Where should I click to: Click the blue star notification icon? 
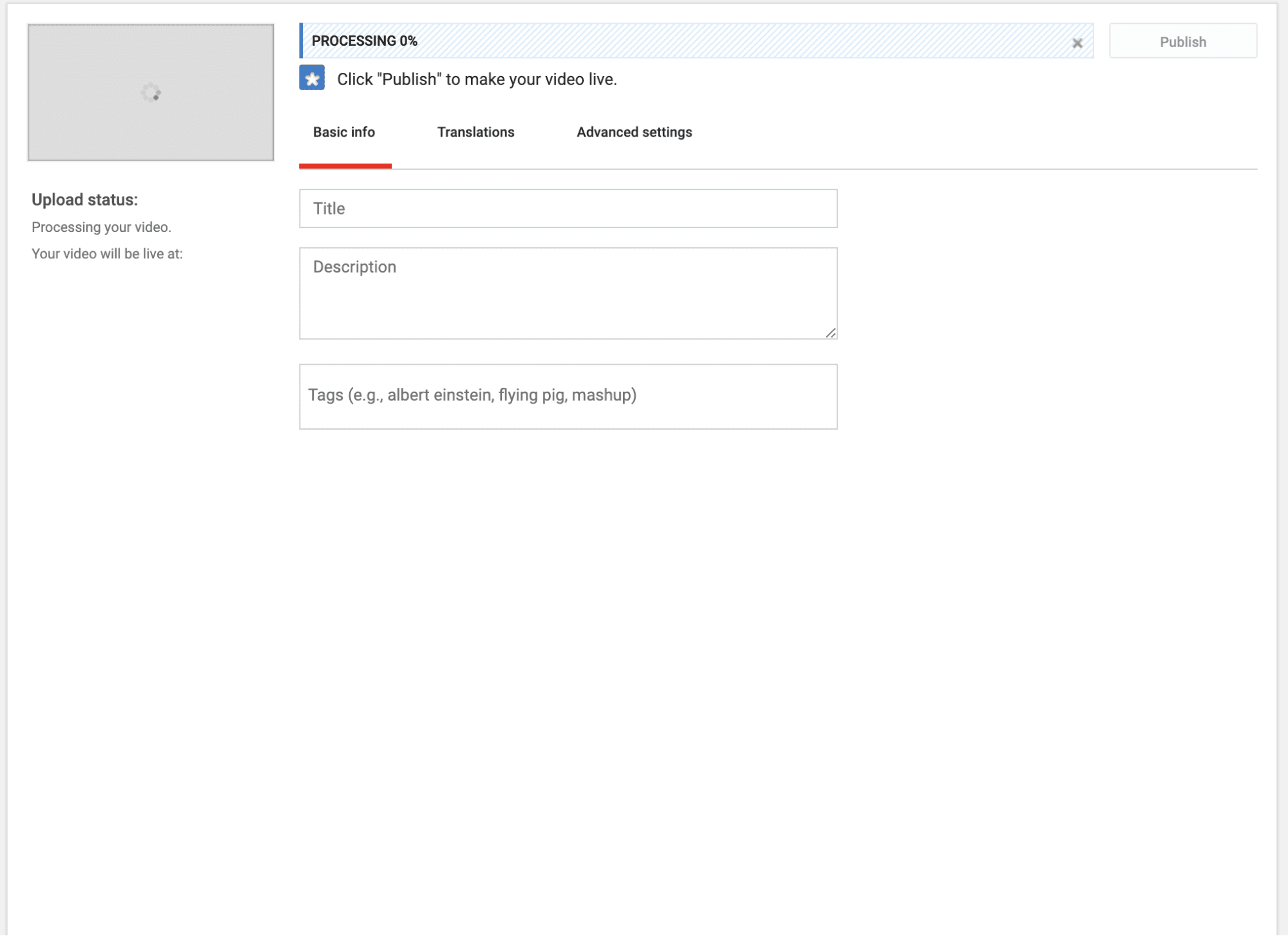312,79
